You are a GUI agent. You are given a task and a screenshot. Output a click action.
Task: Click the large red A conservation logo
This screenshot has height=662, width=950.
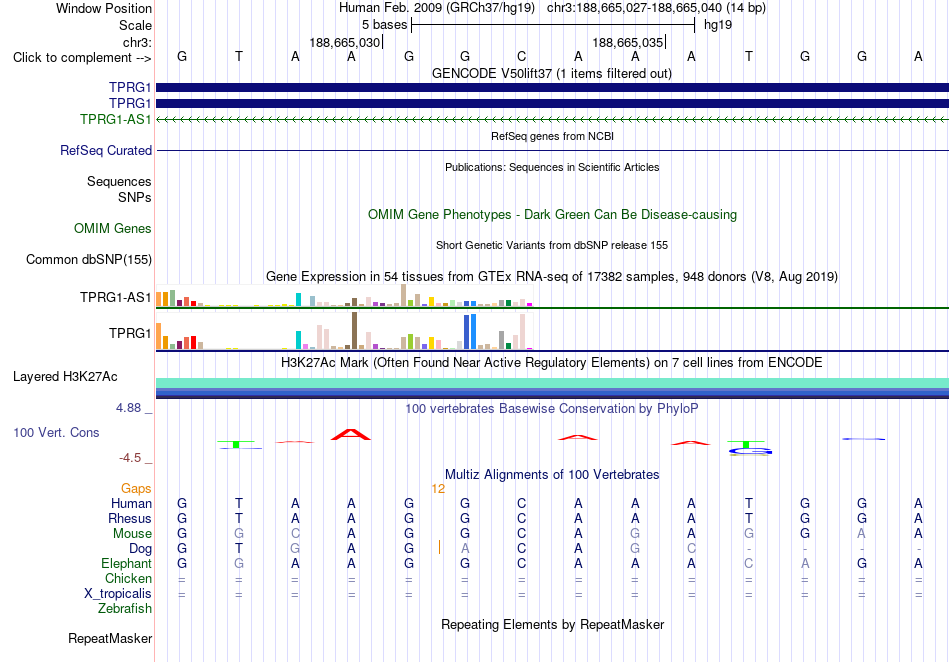point(351,434)
